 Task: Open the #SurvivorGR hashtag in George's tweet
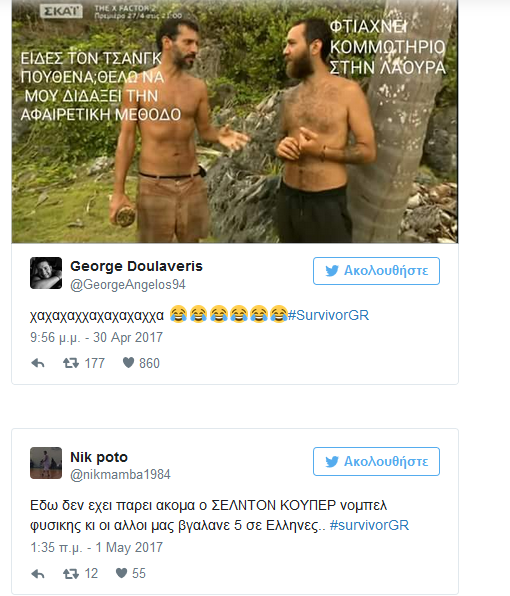pos(328,315)
